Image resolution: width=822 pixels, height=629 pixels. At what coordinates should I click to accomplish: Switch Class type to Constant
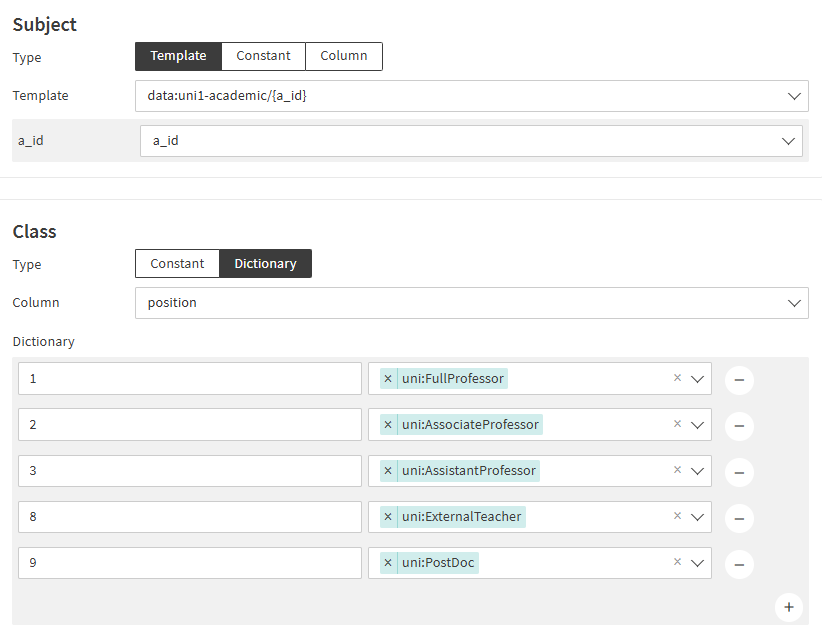[177, 264]
